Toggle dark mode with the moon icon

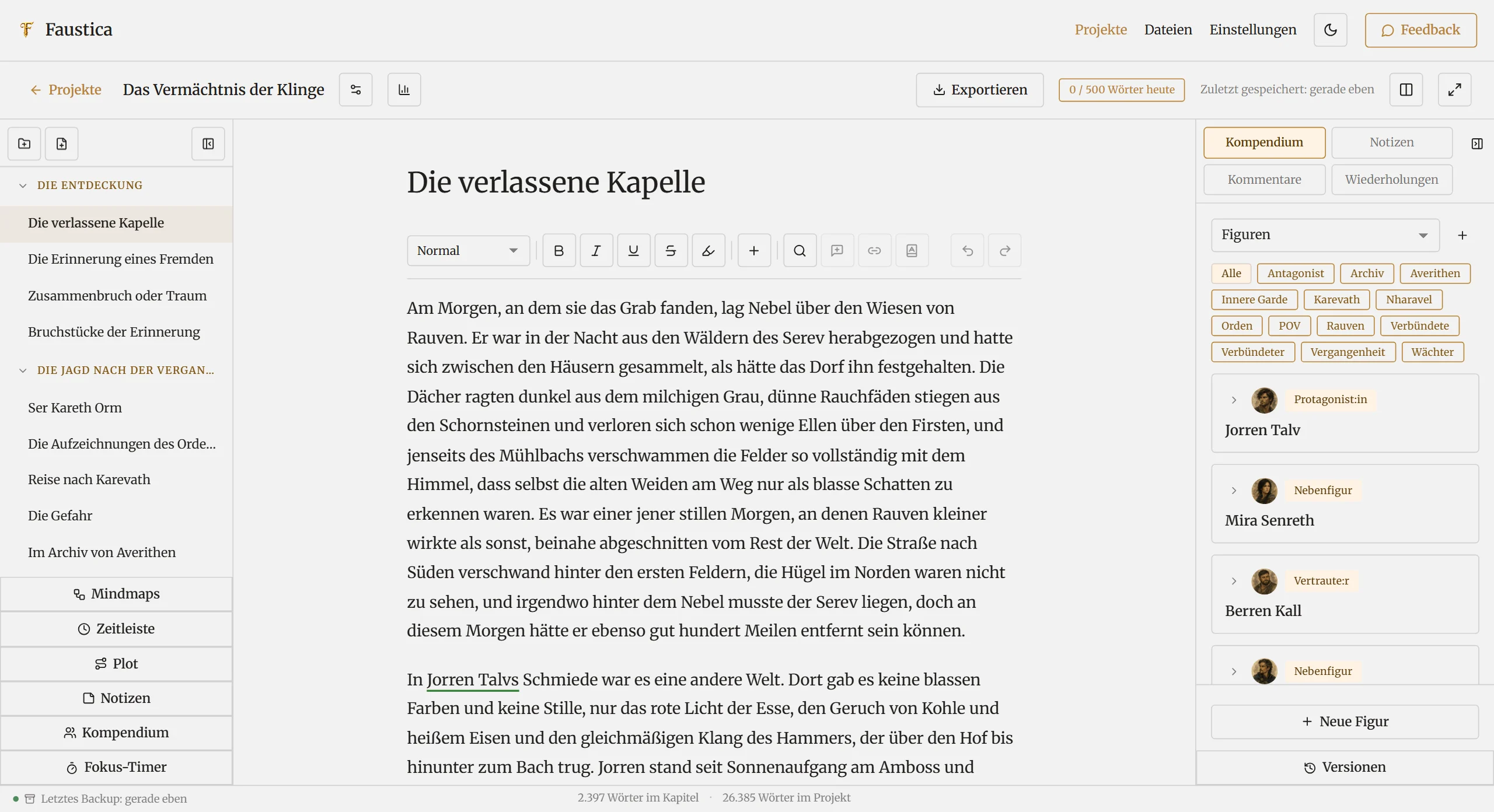[x=1330, y=30]
